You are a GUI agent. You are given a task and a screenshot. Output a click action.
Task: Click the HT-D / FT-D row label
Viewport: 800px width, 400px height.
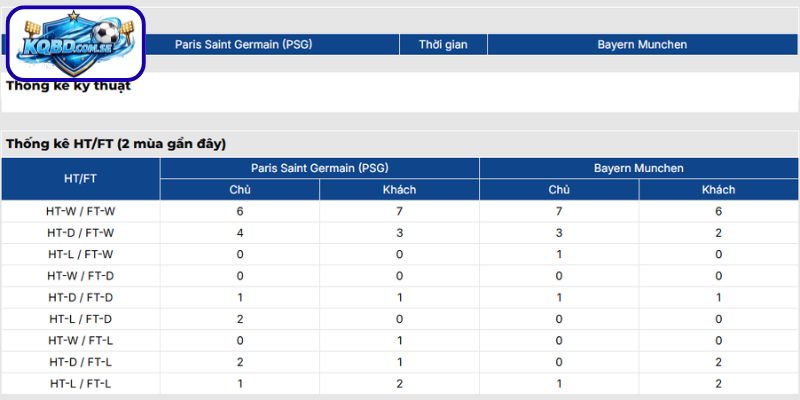(x=80, y=297)
